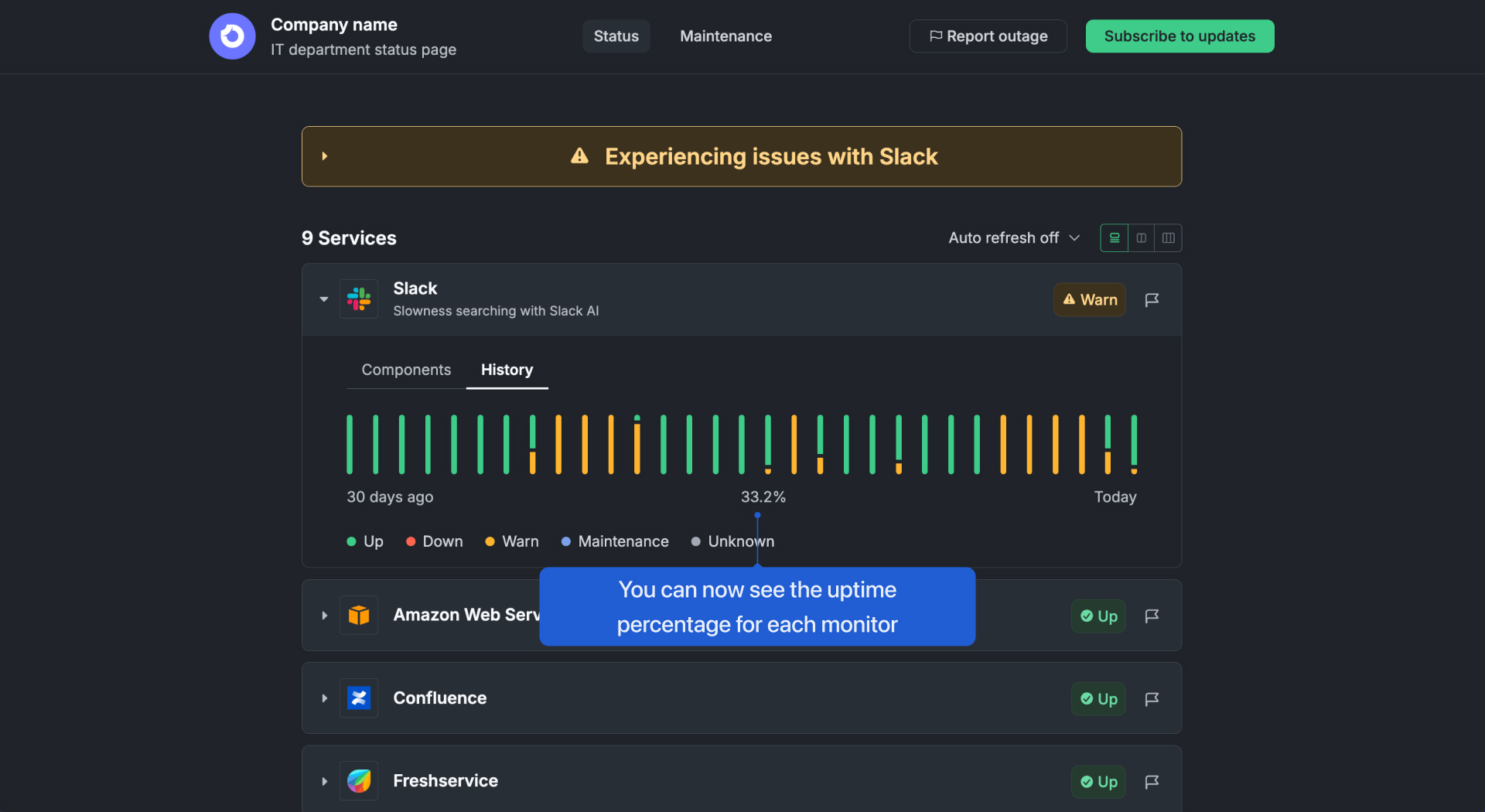Click the flag icon for Confluence
The width and height of the screenshot is (1485, 812).
tap(1152, 698)
